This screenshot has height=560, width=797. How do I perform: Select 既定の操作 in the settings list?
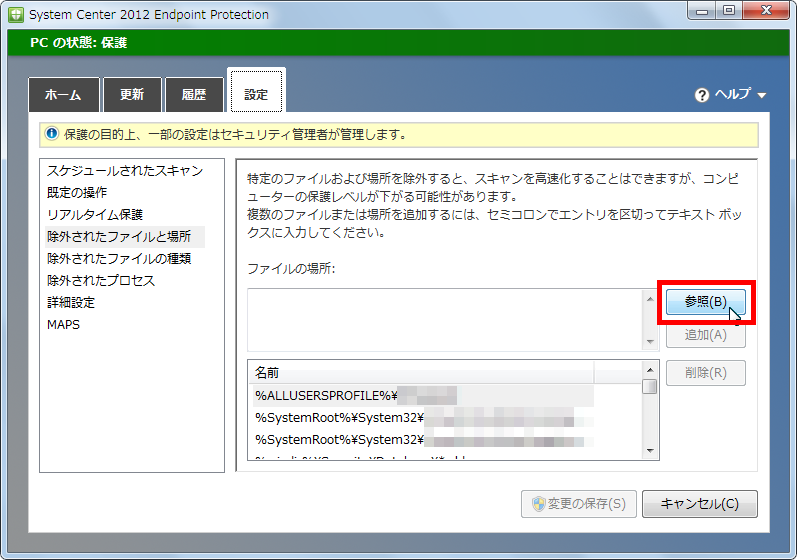(77, 193)
